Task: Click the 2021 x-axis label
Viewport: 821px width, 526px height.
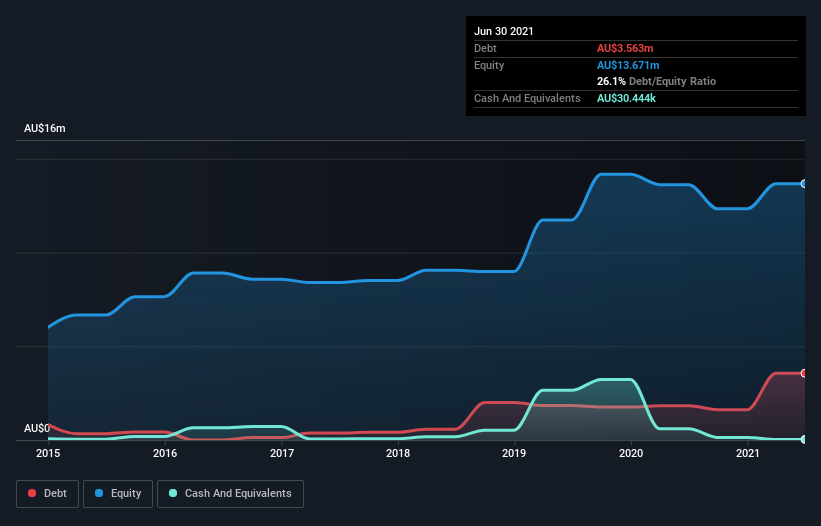Action: [x=748, y=453]
